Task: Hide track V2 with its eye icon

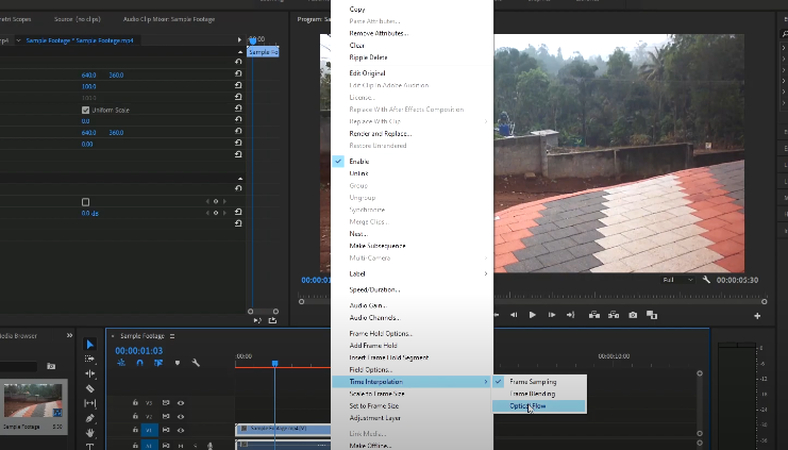Action: pyautogui.click(x=180, y=416)
